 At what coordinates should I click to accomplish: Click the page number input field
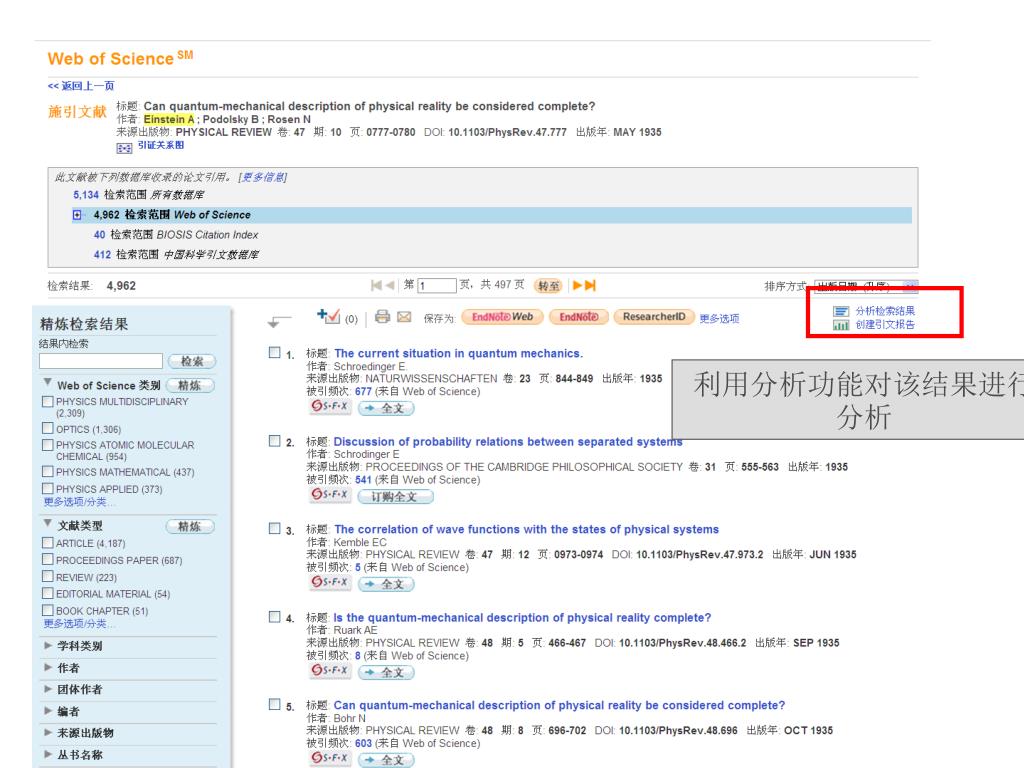tap(437, 285)
